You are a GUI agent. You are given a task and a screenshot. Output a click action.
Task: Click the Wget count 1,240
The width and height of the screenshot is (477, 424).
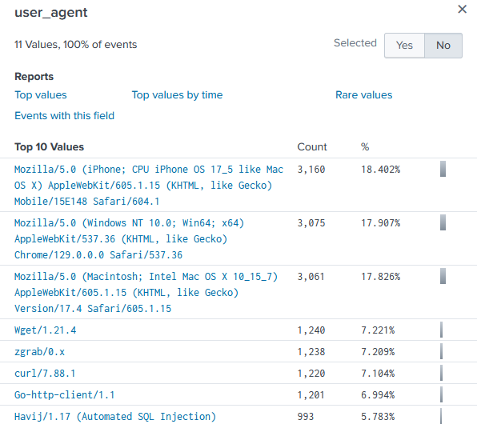311,330
